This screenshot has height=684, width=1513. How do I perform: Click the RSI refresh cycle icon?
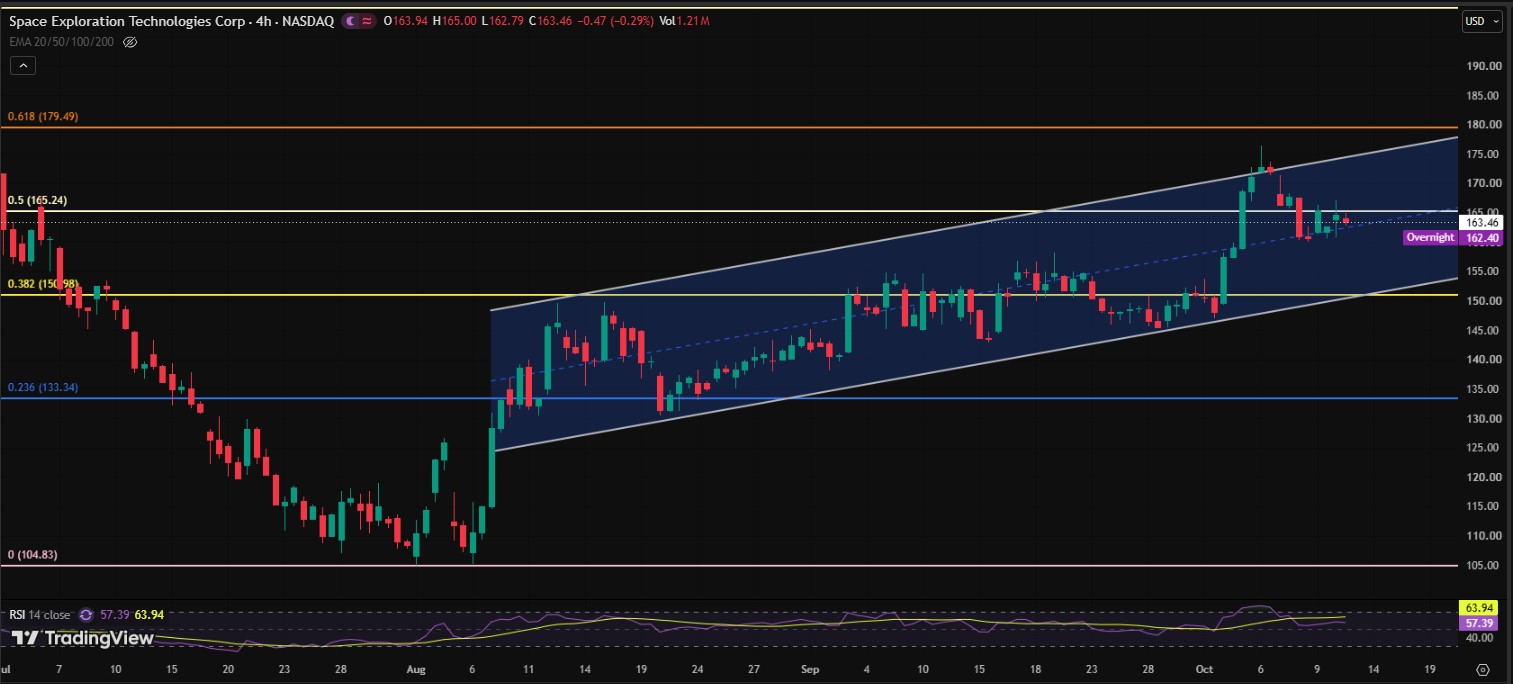click(86, 615)
